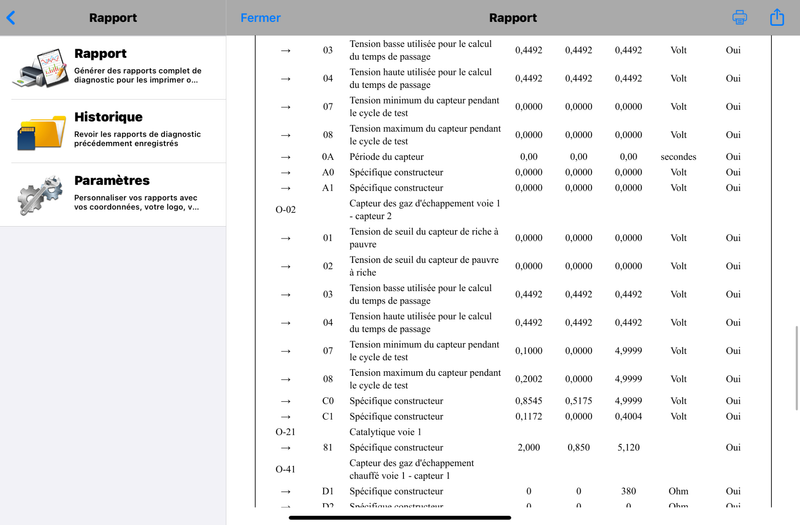Image resolution: width=800 pixels, height=525 pixels.
Task: Click 'Tension de seuil du capteur de riche à pauvre'
Action: point(423,238)
